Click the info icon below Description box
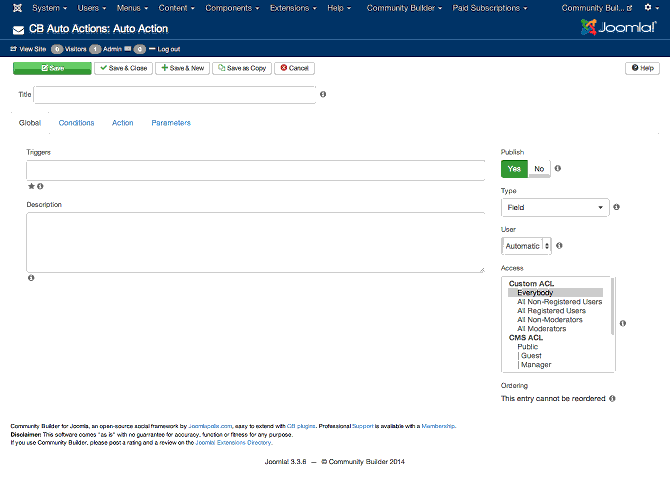Screen dimensions: 670x498 (31, 278)
